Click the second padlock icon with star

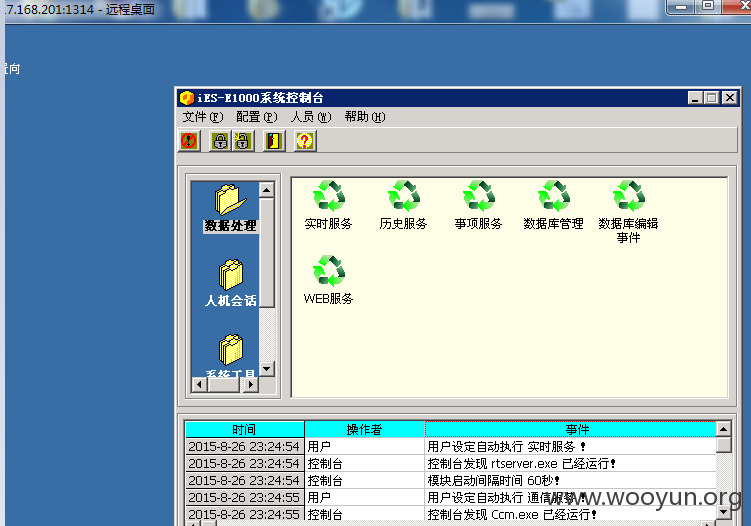click(x=243, y=141)
